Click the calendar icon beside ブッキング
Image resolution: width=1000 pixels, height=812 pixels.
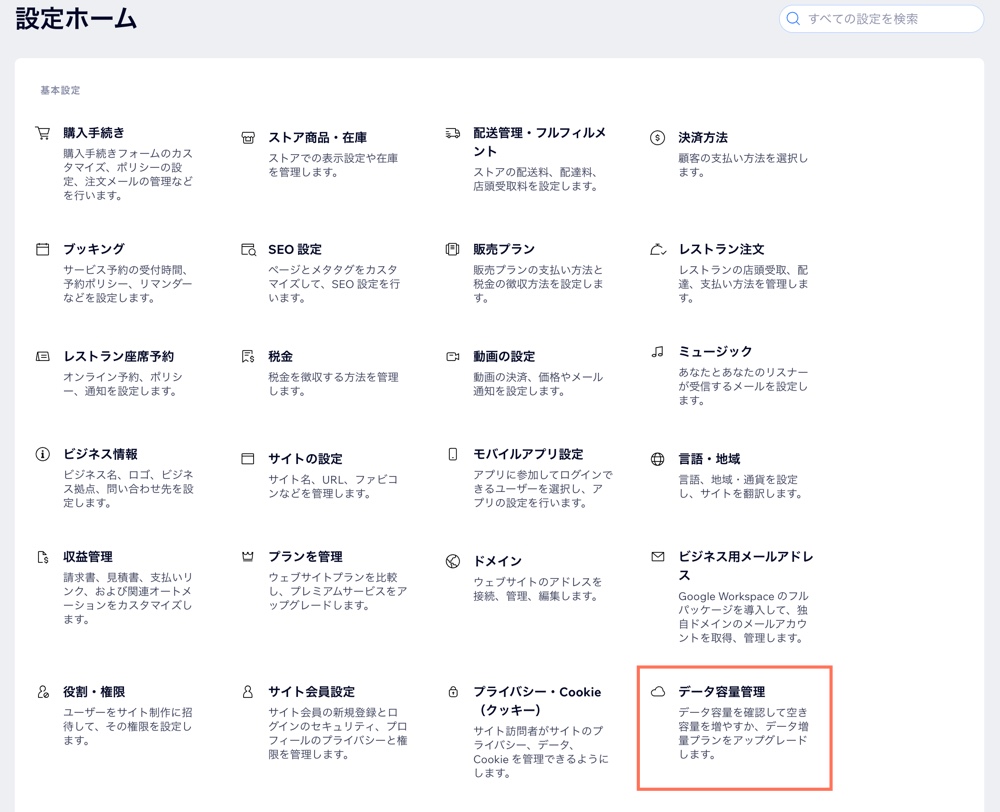pyautogui.click(x=42, y=249)
